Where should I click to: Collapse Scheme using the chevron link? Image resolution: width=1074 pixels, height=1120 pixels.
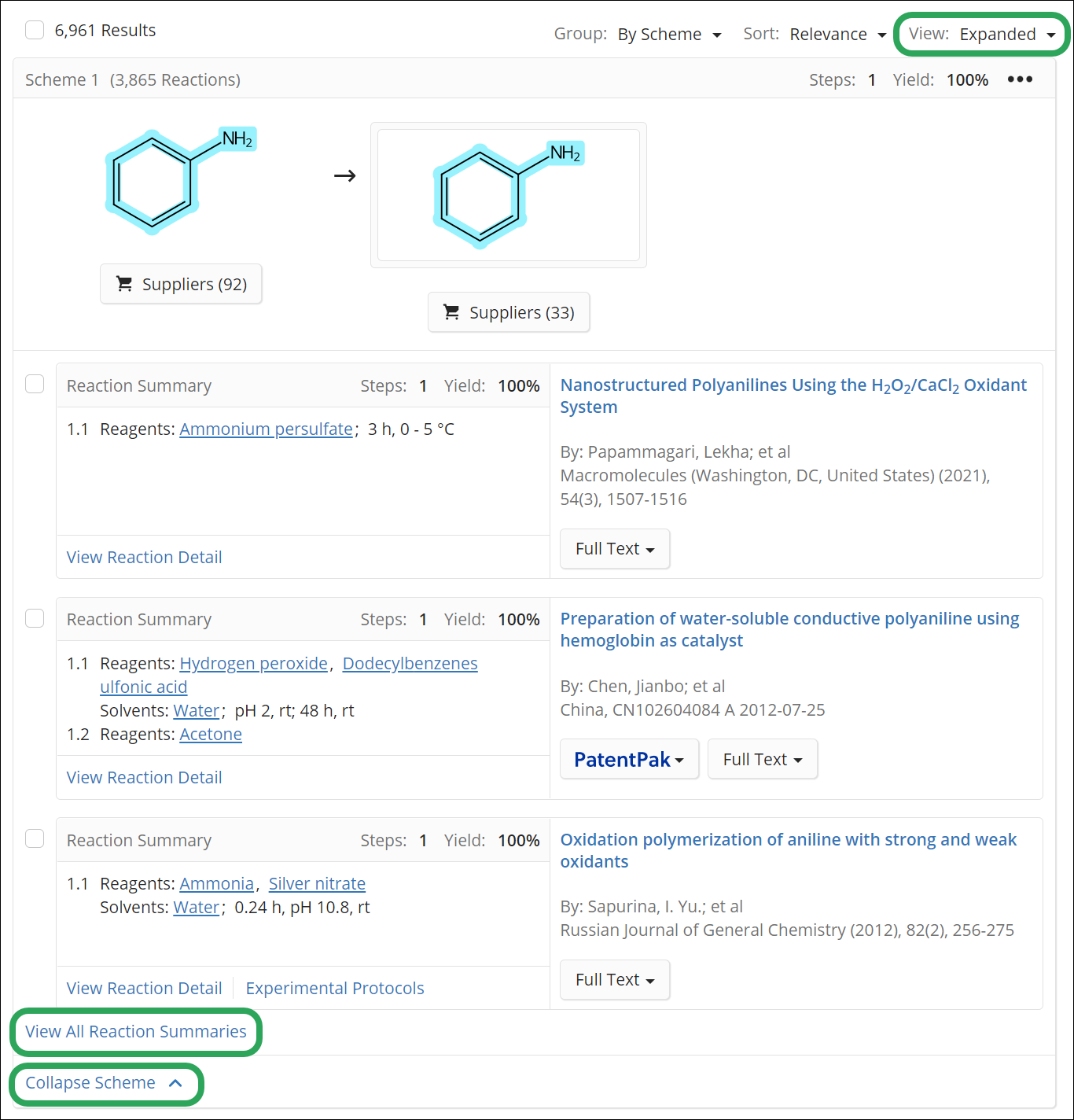coord(105,1083)
